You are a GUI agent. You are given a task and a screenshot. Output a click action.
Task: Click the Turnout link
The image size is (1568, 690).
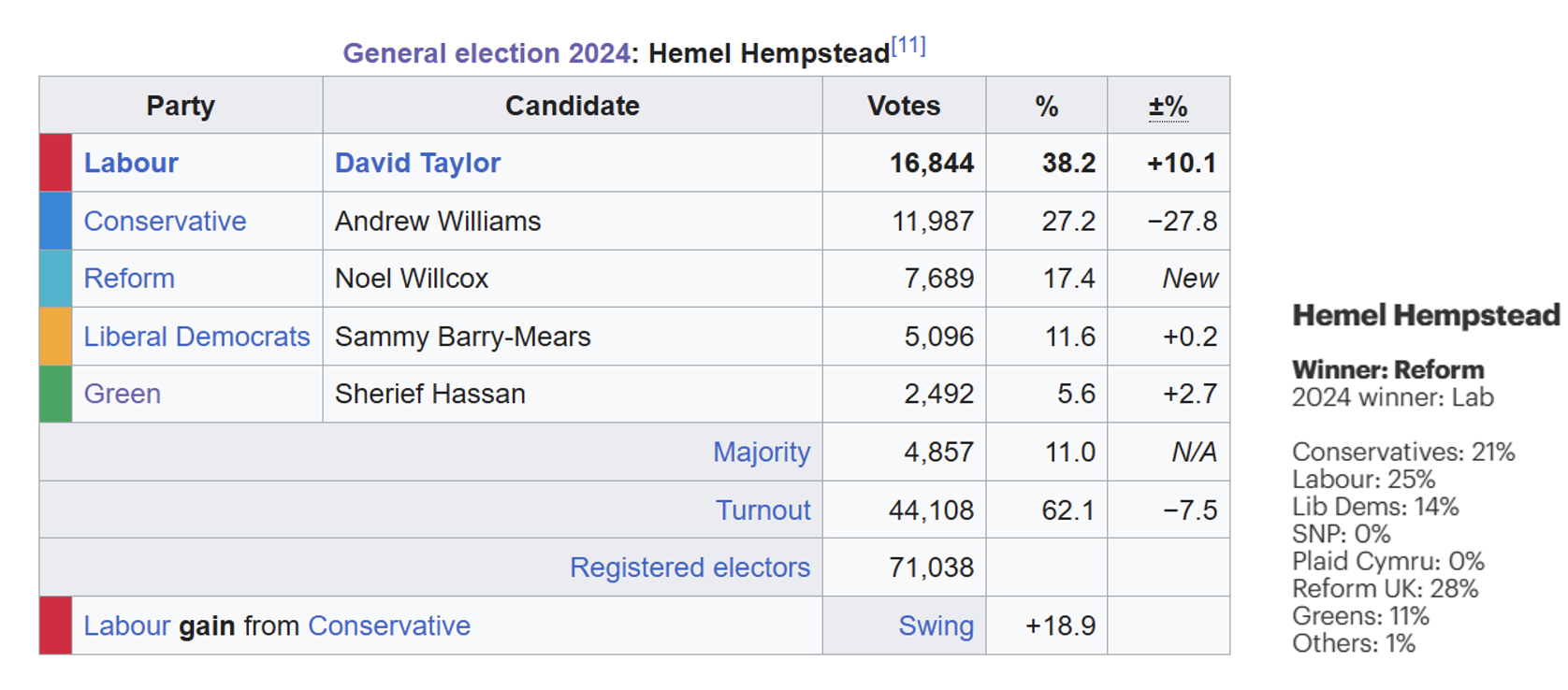pyautogui.click(x=763, y=510)
